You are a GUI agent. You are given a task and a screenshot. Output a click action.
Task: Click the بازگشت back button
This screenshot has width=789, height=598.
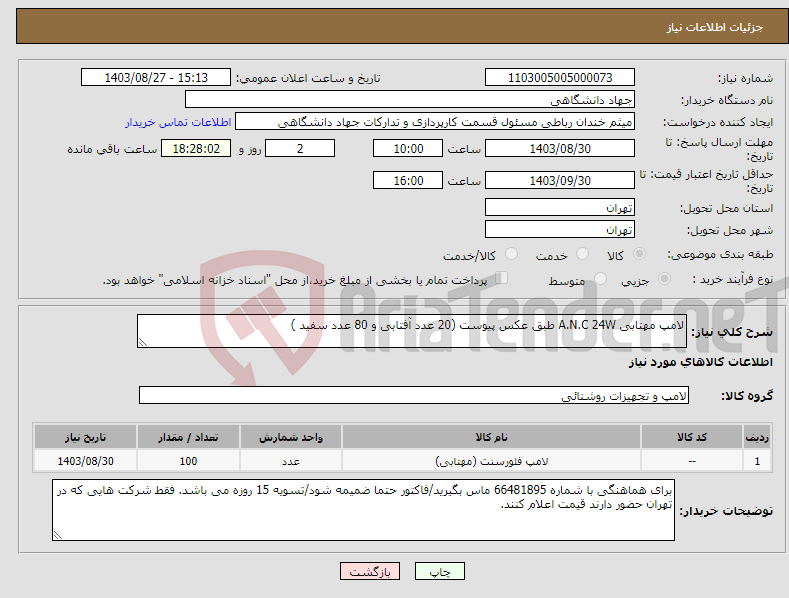tap(370, 571)
